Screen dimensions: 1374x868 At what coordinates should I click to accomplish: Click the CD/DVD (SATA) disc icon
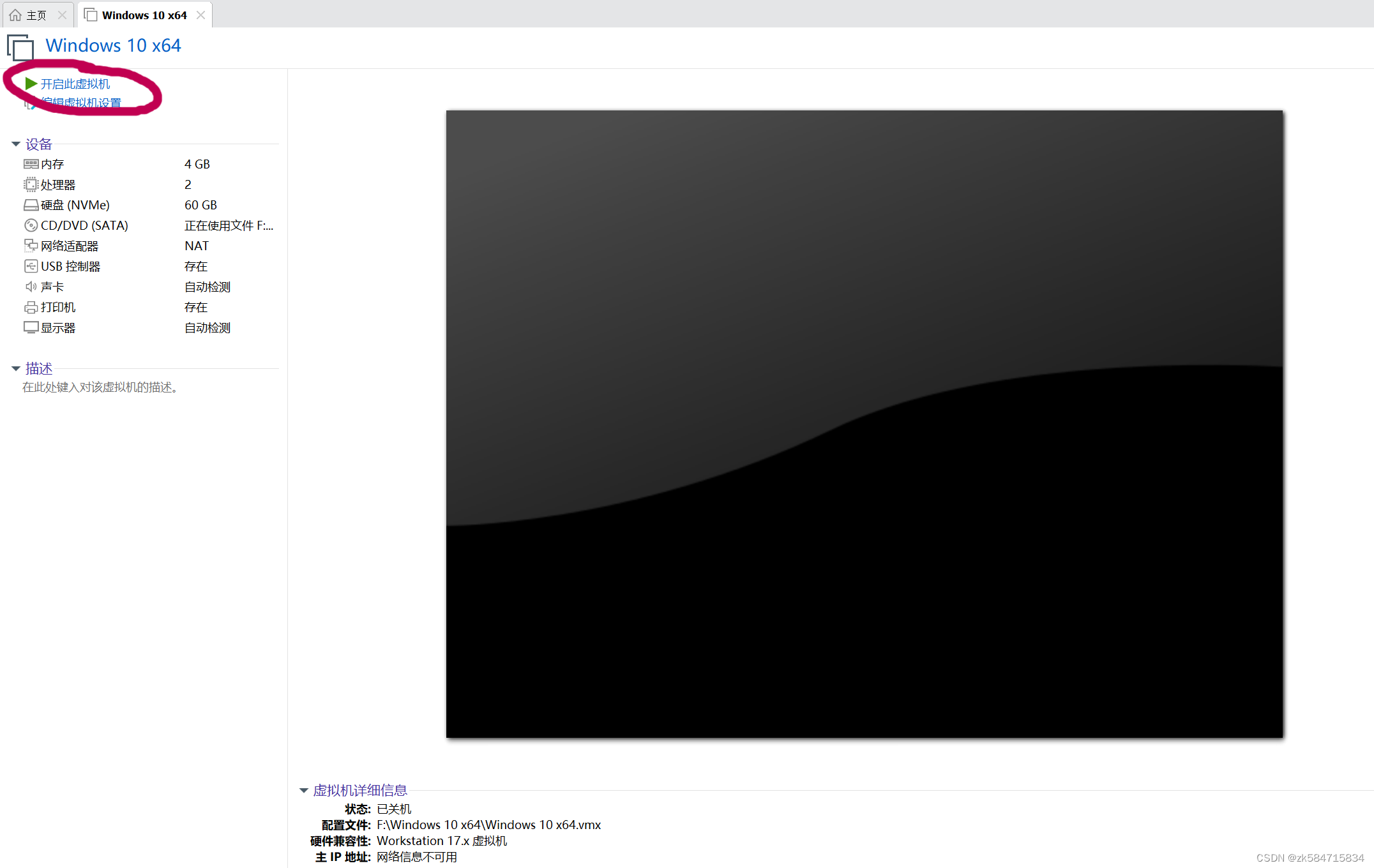click(31, 225)
